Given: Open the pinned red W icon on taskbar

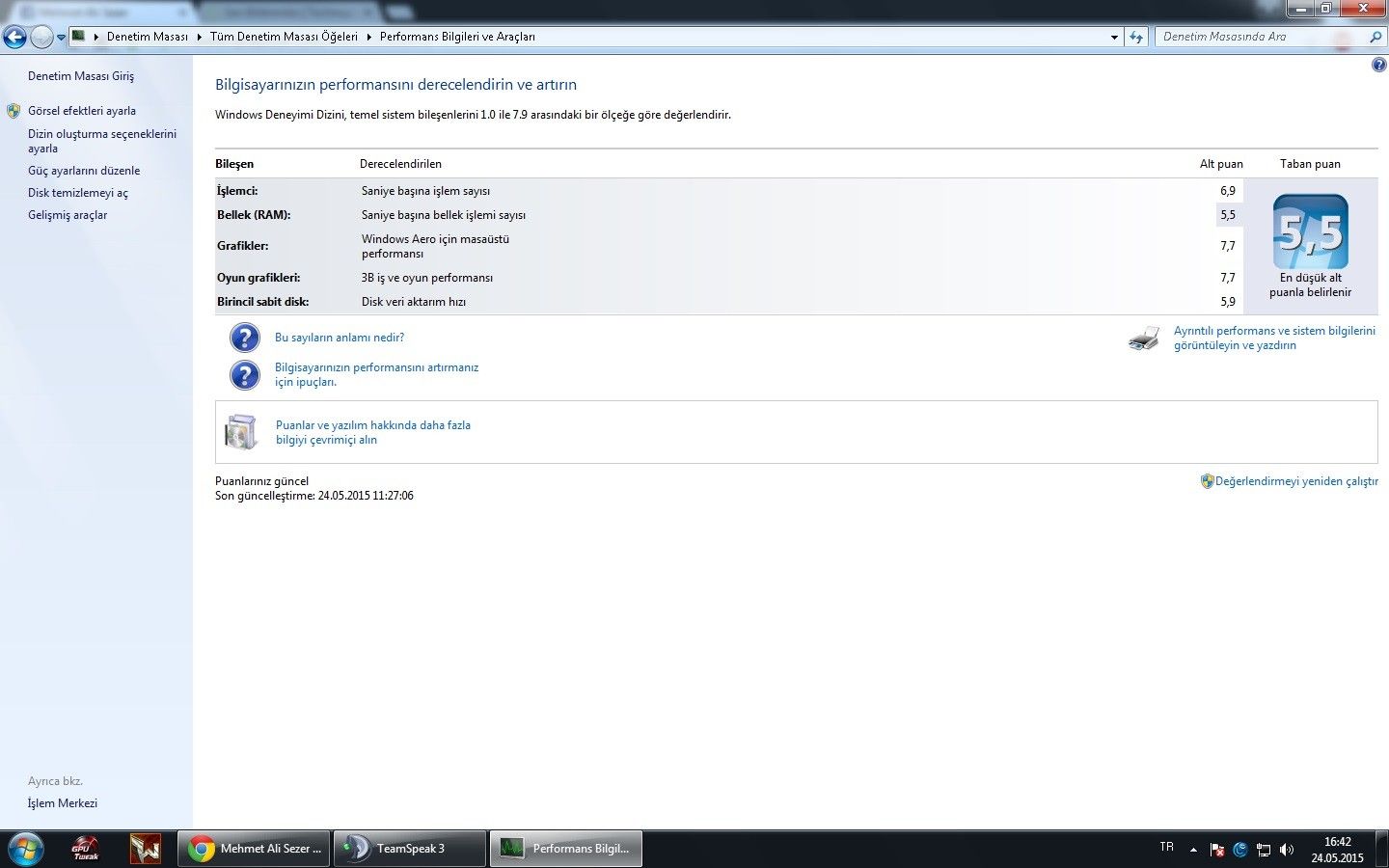Looking at the screenshot, I should [x=145, y=849].
